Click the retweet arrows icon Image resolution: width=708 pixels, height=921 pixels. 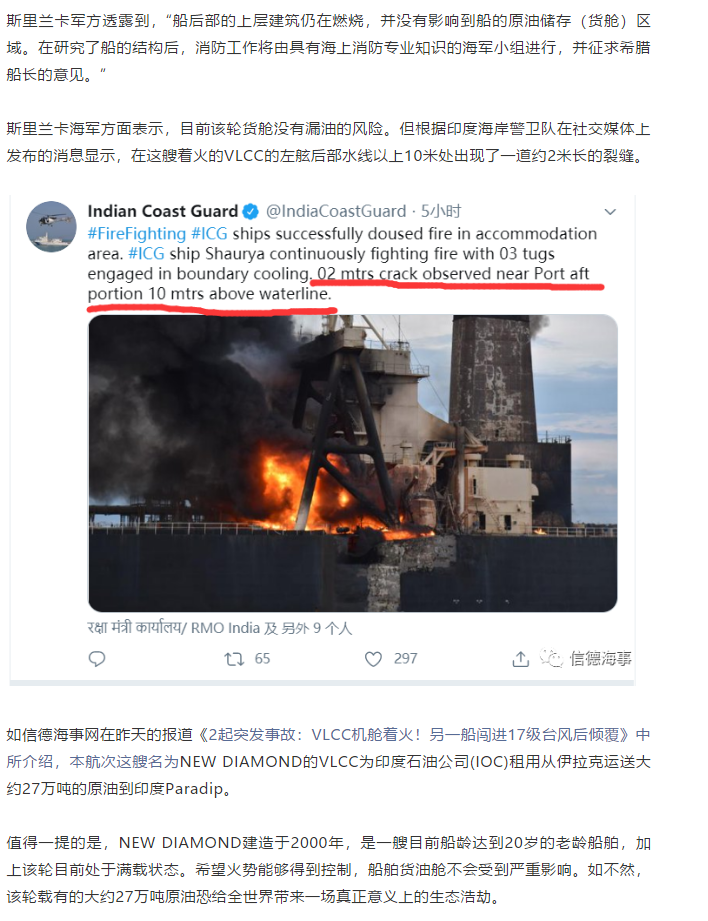[x=234, y=659]
